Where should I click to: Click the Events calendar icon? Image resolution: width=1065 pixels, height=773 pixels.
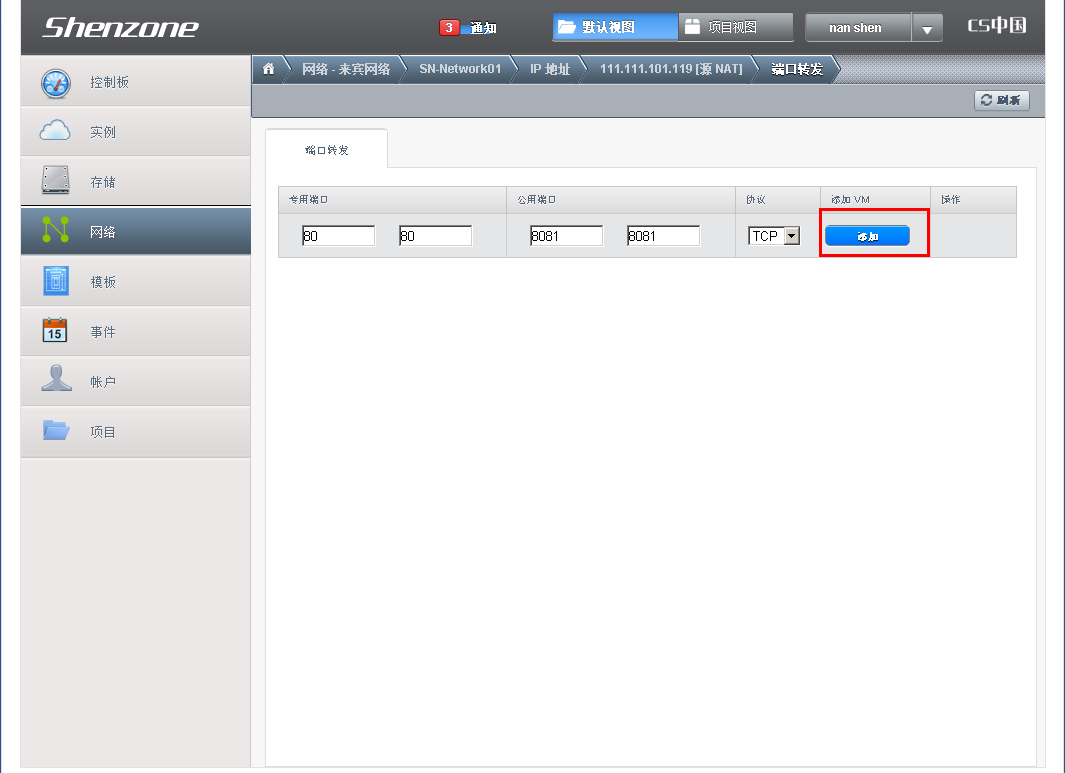pyautogui.click(x=55, y=331)
